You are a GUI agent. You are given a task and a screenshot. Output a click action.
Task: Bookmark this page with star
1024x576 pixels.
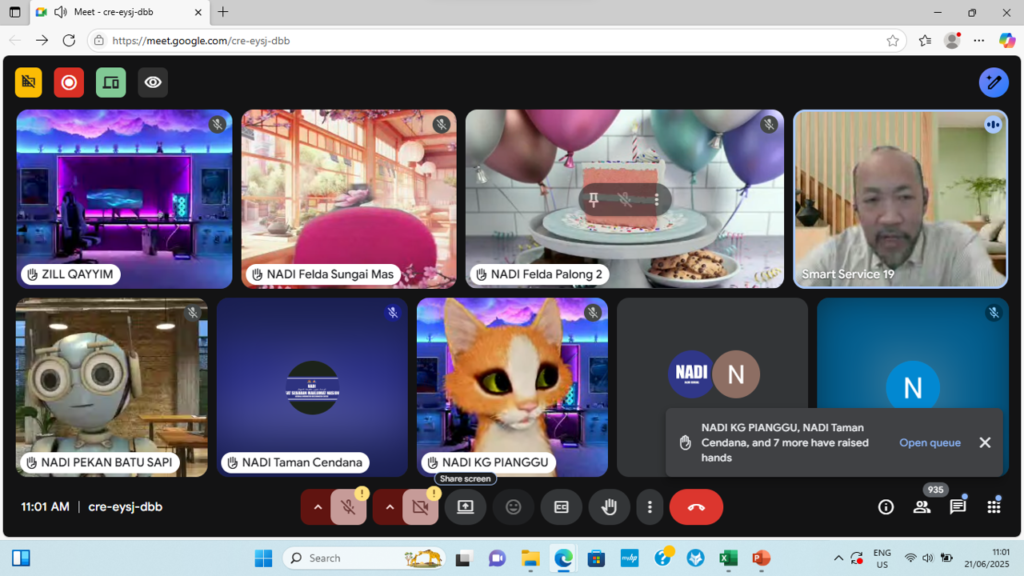click(x=892, y=40)
